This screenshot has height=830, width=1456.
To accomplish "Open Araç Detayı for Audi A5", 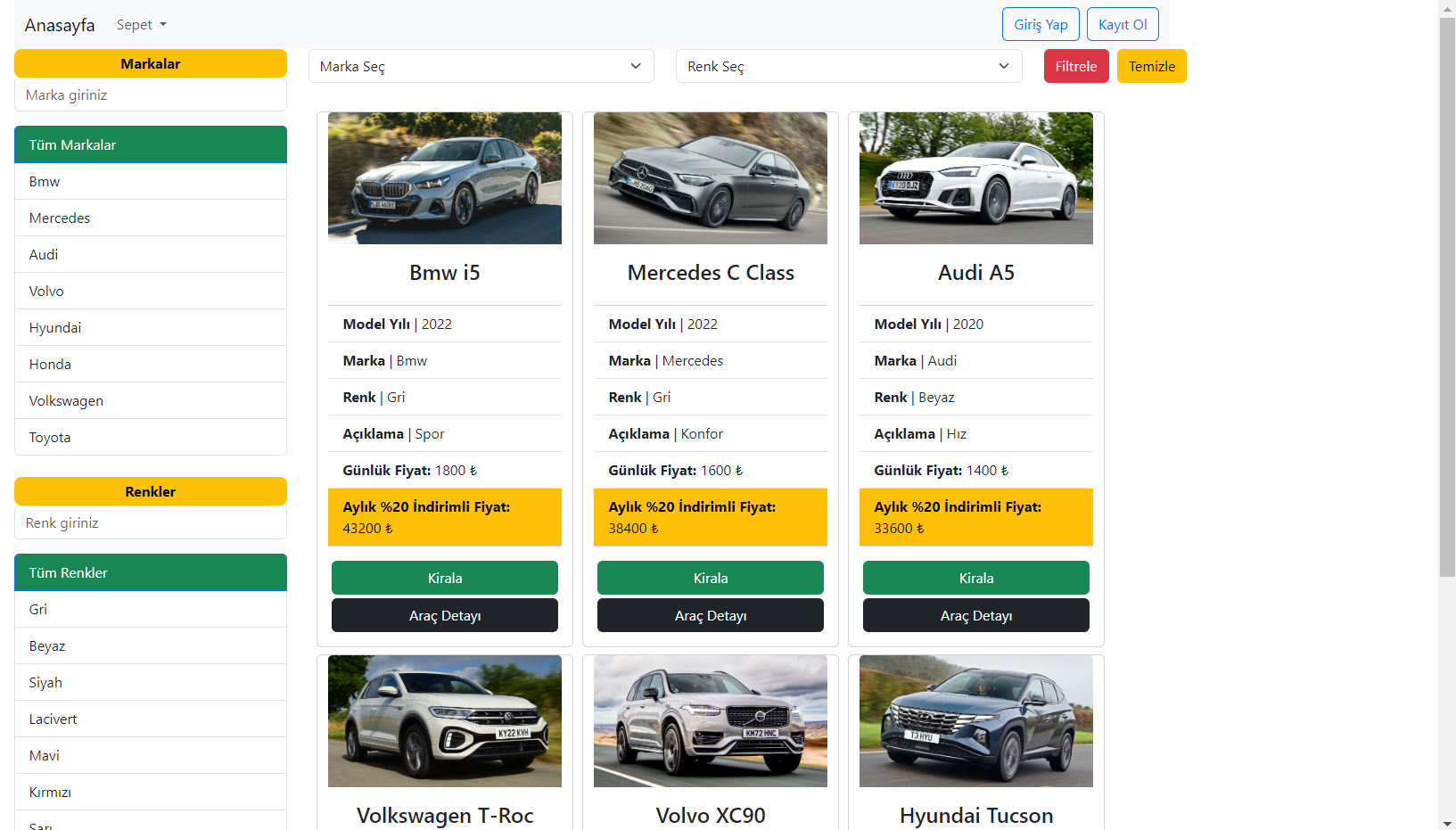I will point(976,615).
